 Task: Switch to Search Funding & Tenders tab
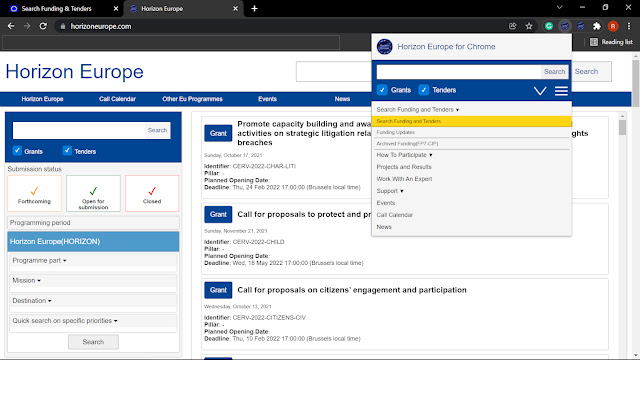pyautogui.click(x=56, y=9)
